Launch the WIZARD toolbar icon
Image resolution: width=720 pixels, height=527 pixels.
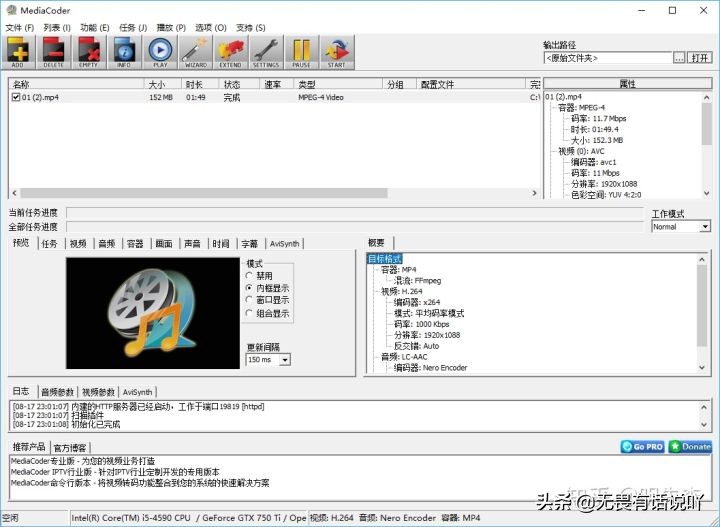click(195, 52)
